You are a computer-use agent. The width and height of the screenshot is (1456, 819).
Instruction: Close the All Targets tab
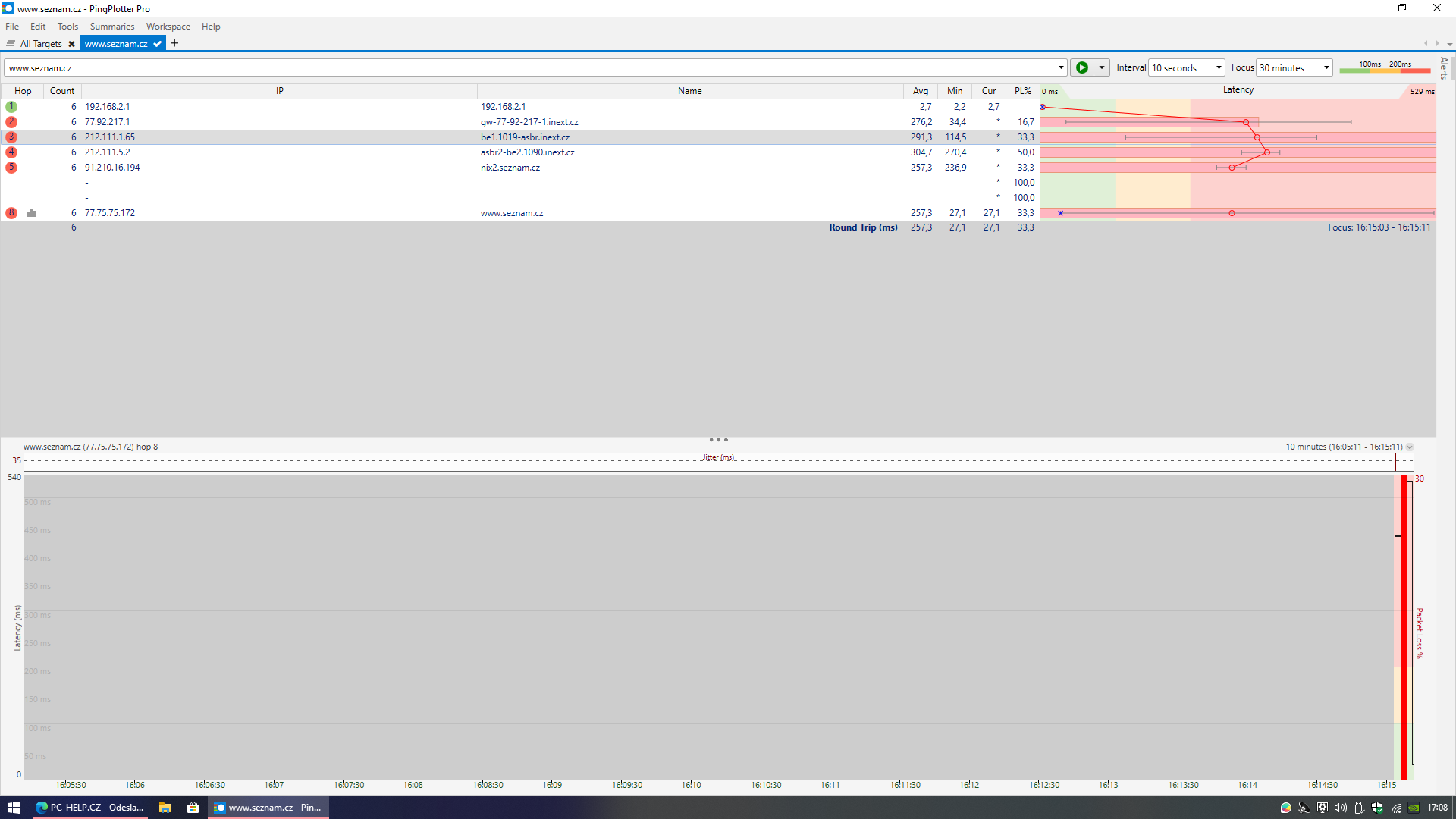(71, 44)
